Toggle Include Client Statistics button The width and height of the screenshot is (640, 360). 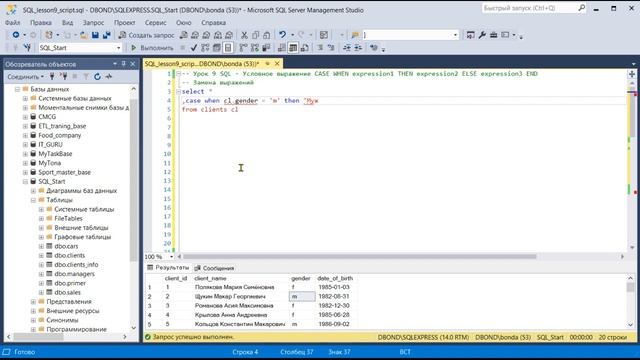coord(266,48)
